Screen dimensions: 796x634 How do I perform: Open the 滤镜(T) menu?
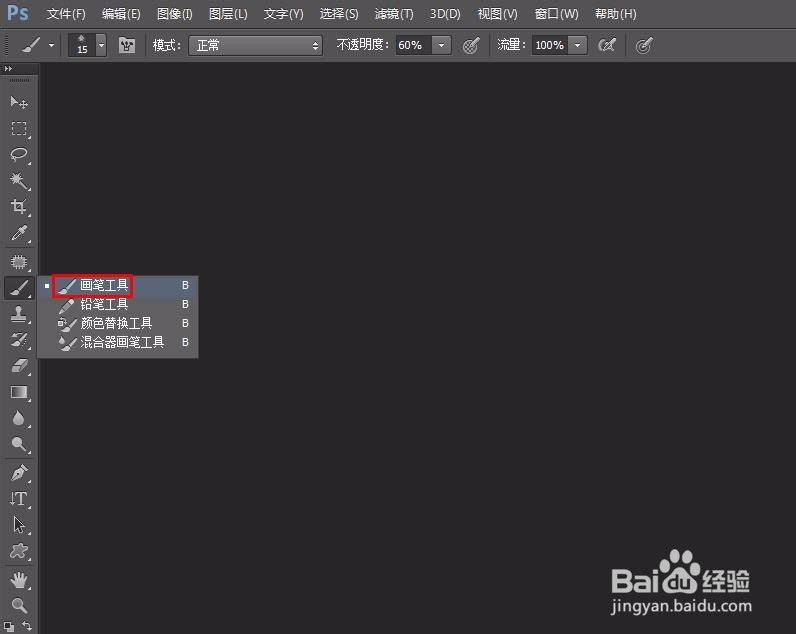tap(394, 14)
